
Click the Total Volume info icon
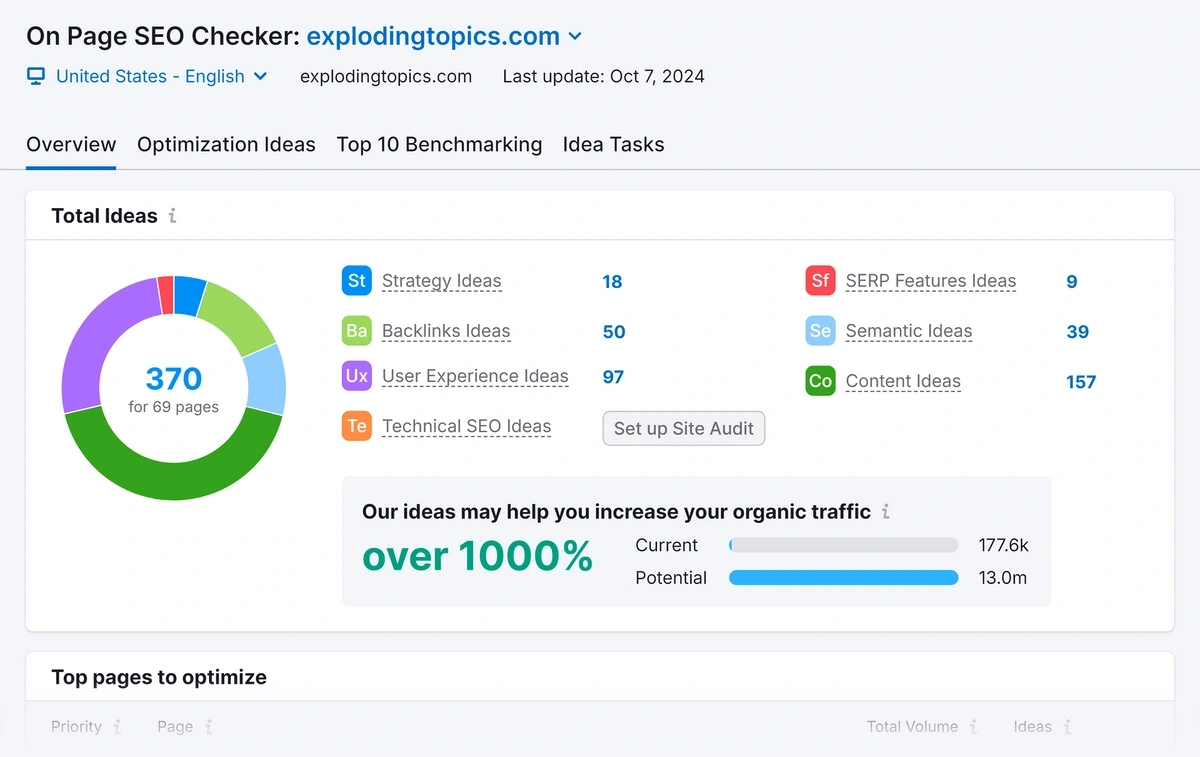coord(973,727)
